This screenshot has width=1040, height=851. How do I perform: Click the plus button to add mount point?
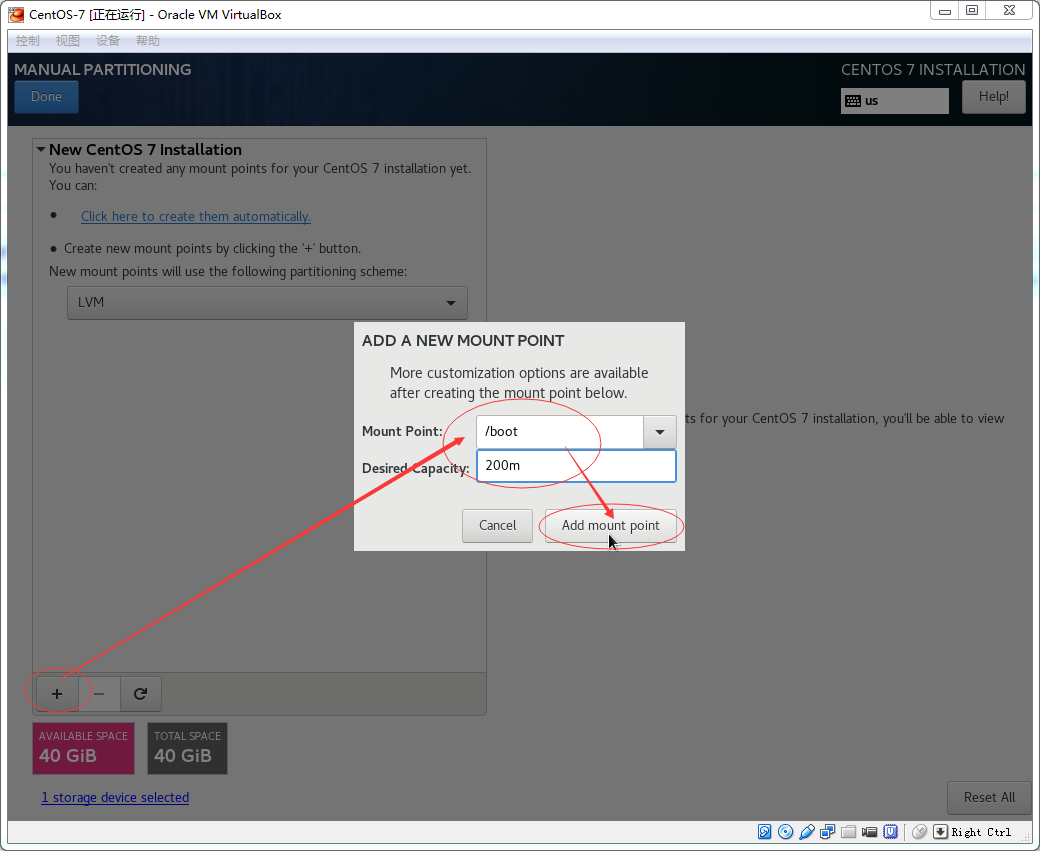[57, 693]
